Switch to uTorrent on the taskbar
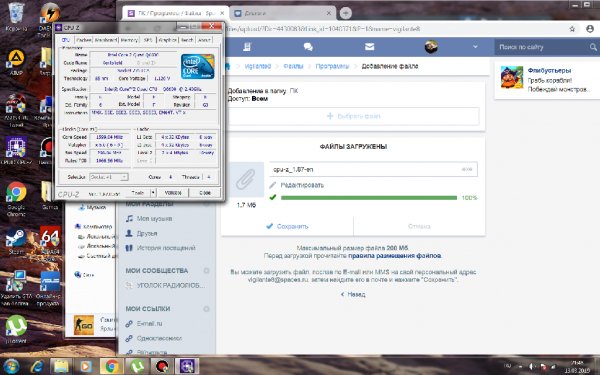The width and height of the screenshot is (600, 375). [137, 366]
